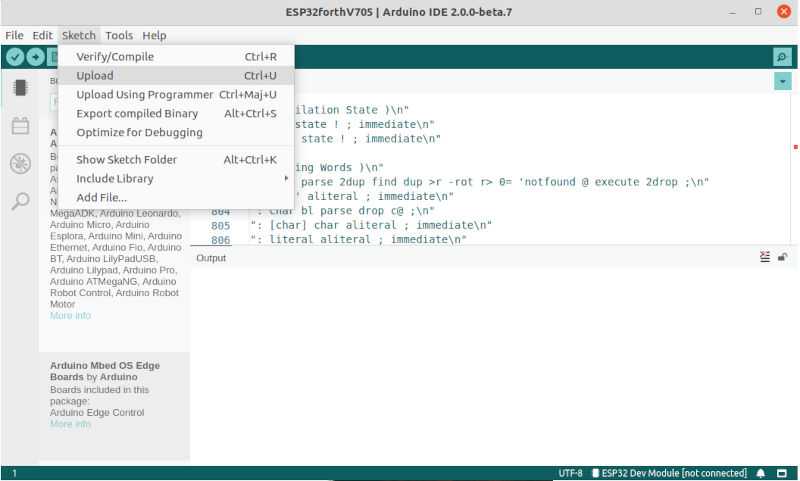Select Export compiled Binary menu item

pos(137,113)
